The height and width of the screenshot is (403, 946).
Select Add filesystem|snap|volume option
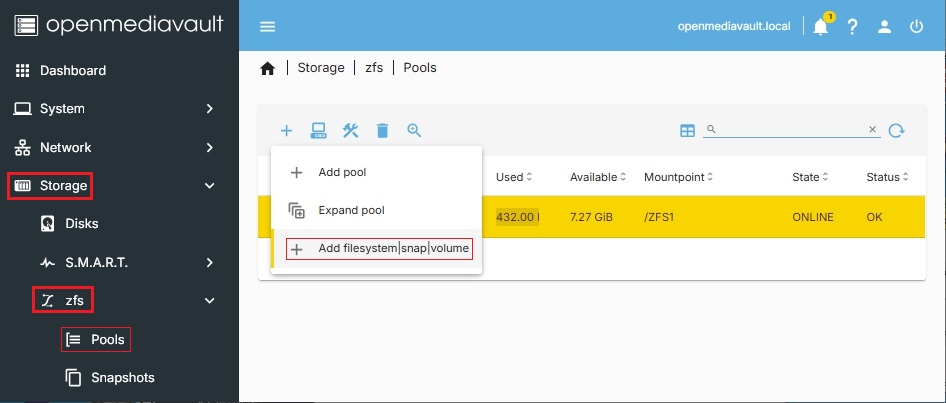tap(393, 249)
